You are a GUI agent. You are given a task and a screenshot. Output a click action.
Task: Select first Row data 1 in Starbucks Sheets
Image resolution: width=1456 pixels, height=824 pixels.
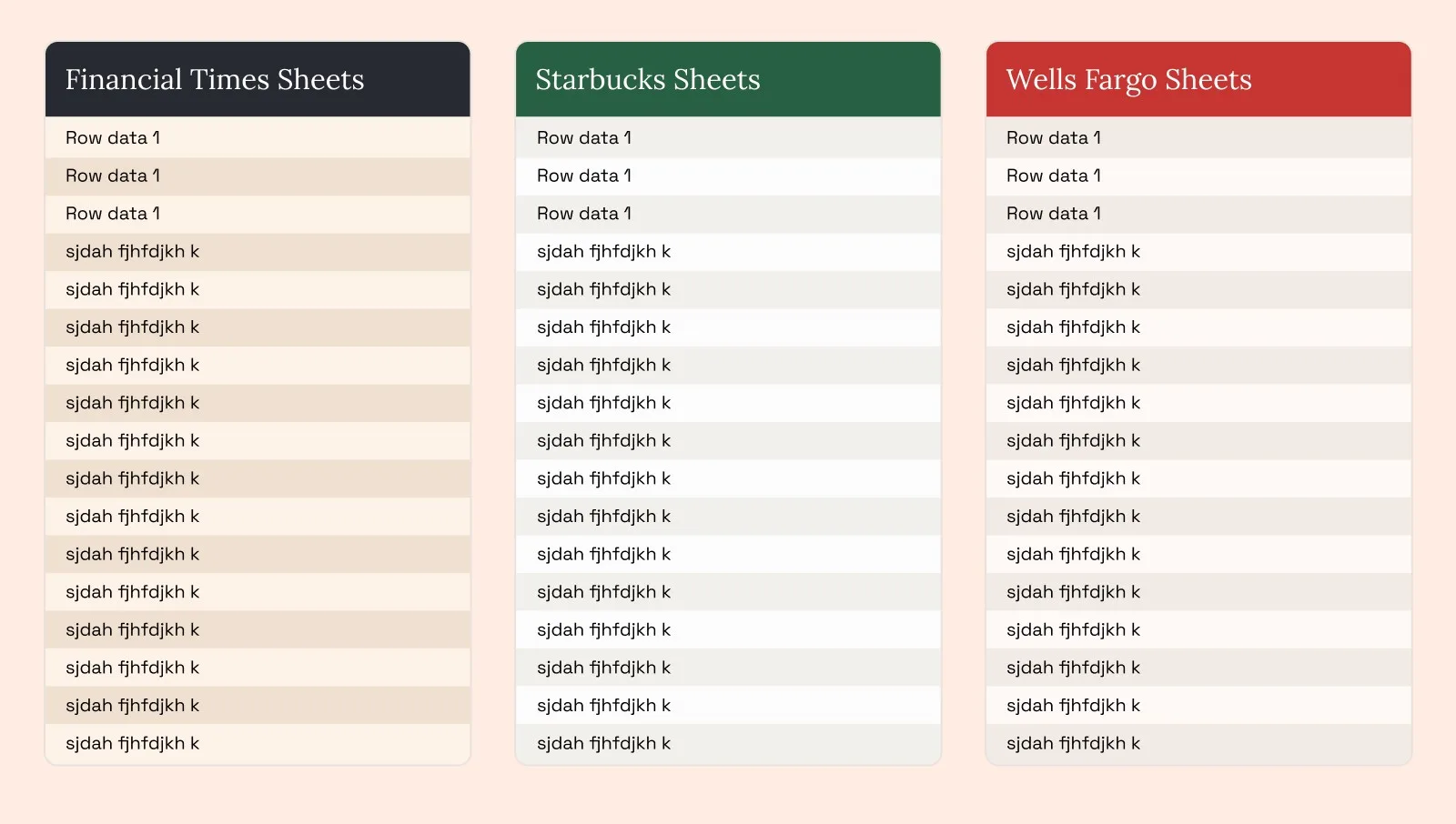[x=728, y=138]
